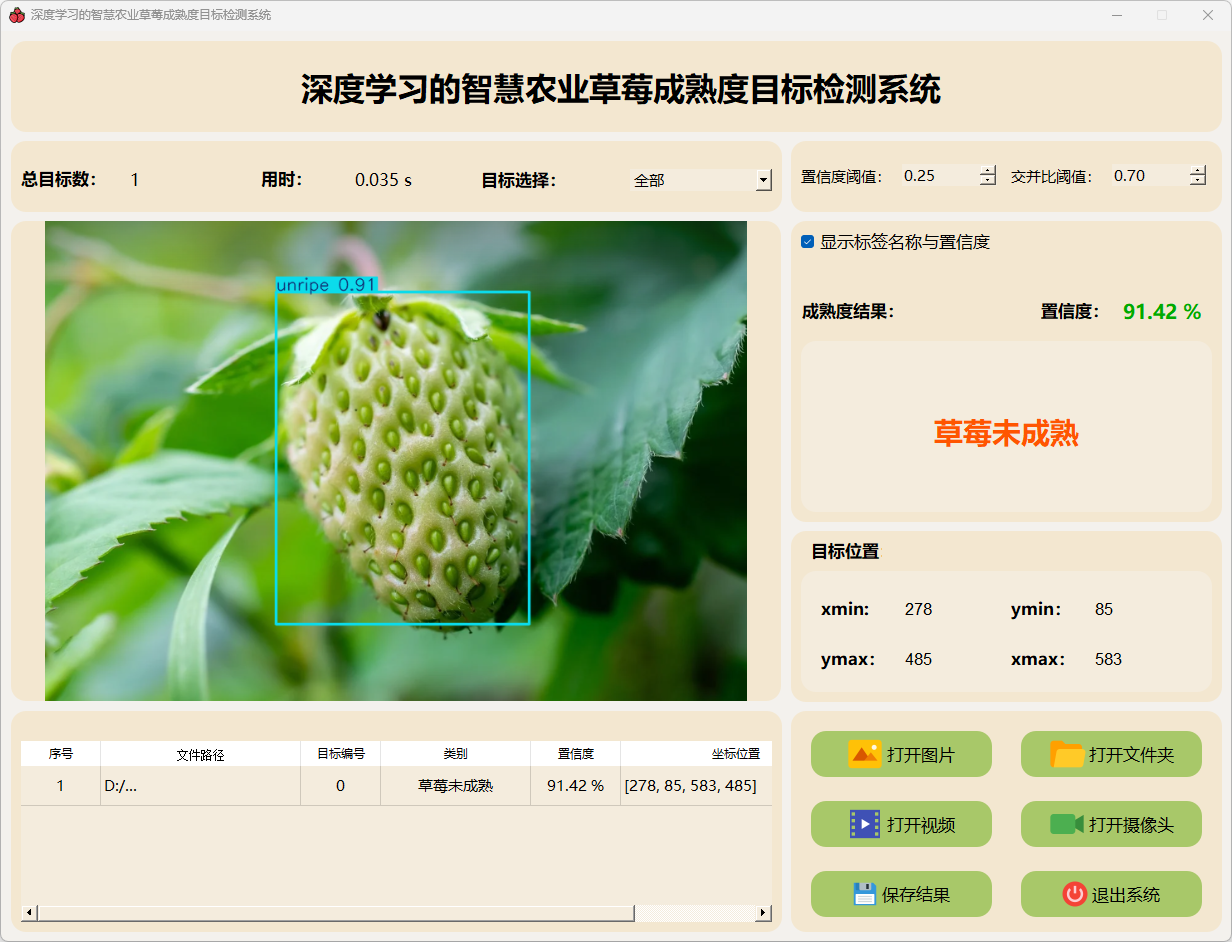Click the table scrollbar right arrow
The height and width of the screenshot is (942, 1232).
pos(763,913)
